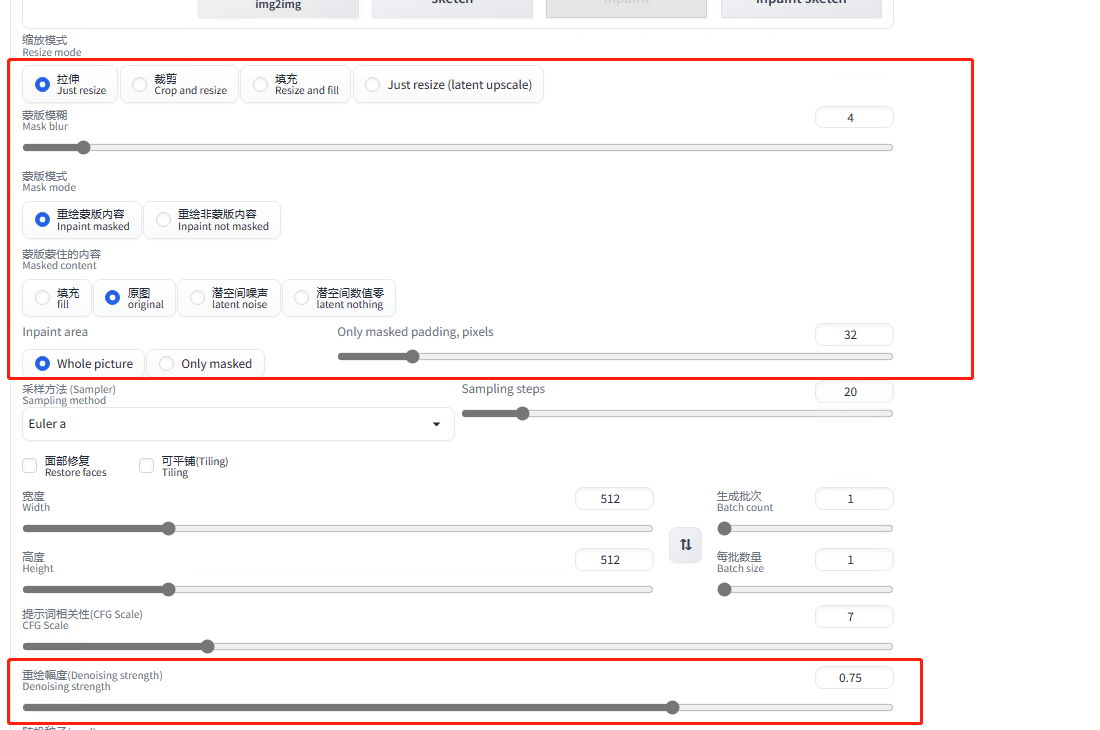
Task: Click the Denoising strength slider track
Action: [457, 707]
